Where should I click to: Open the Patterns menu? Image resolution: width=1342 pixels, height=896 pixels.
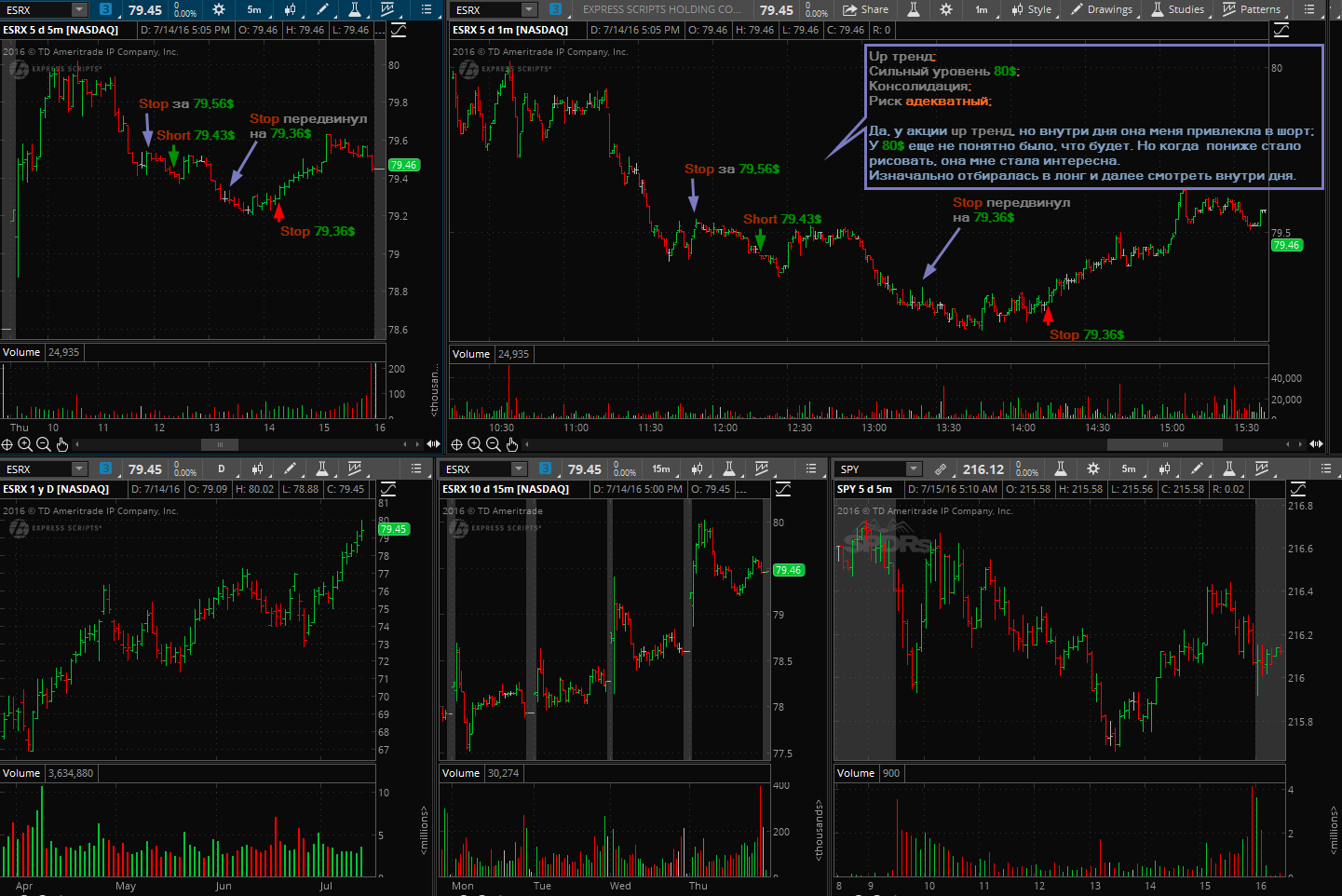(x=1252, y=9)
